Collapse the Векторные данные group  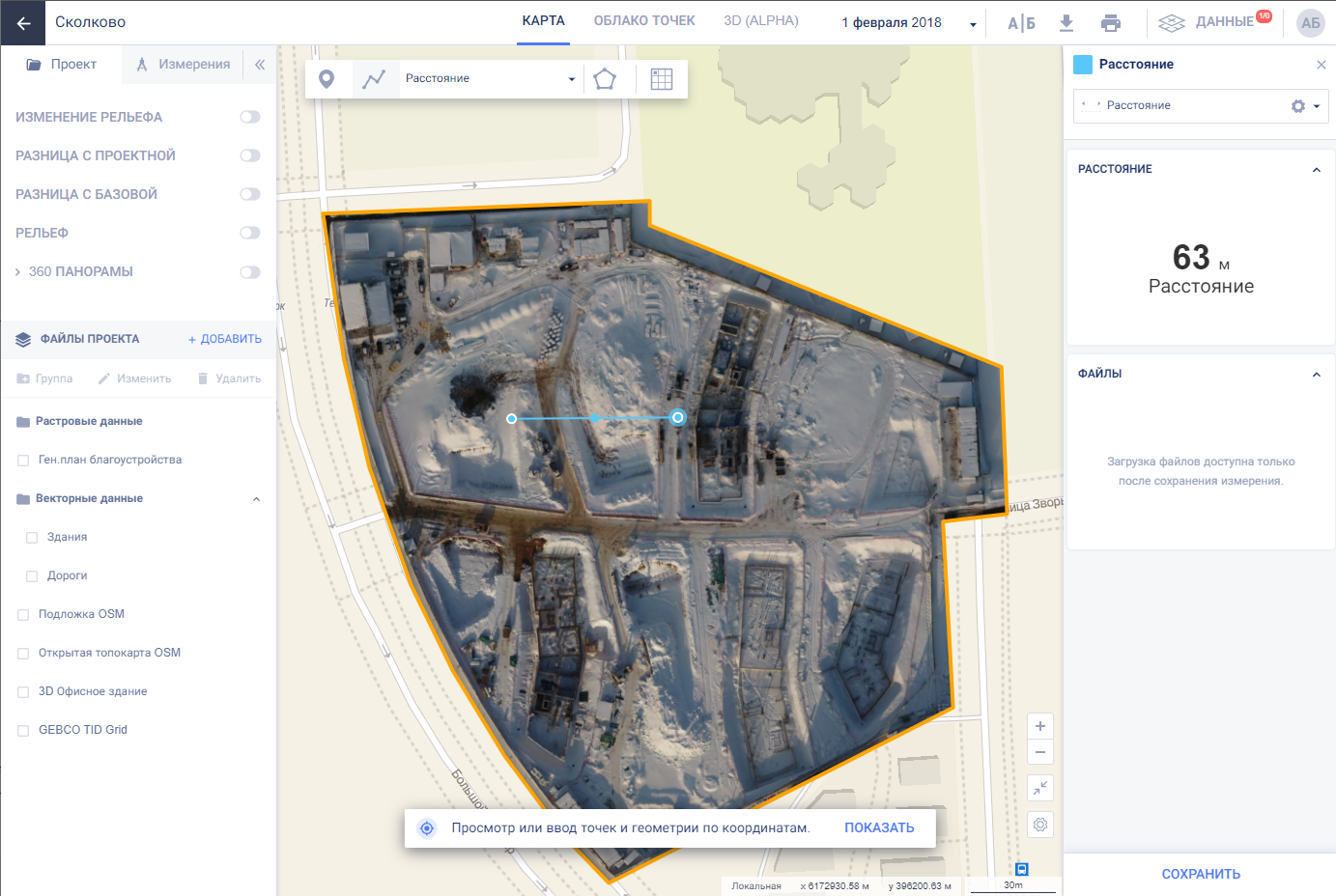[256, 499]
